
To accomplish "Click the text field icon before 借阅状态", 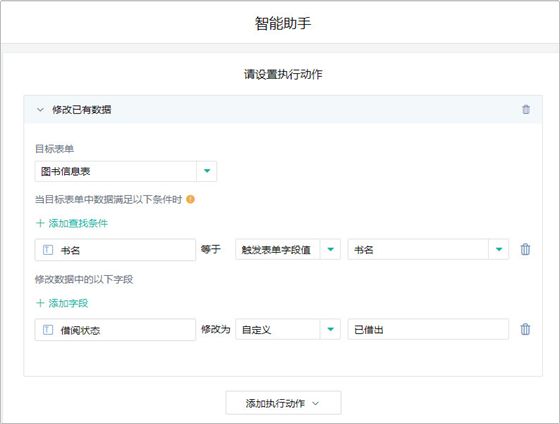I will [x=48, y=330].
